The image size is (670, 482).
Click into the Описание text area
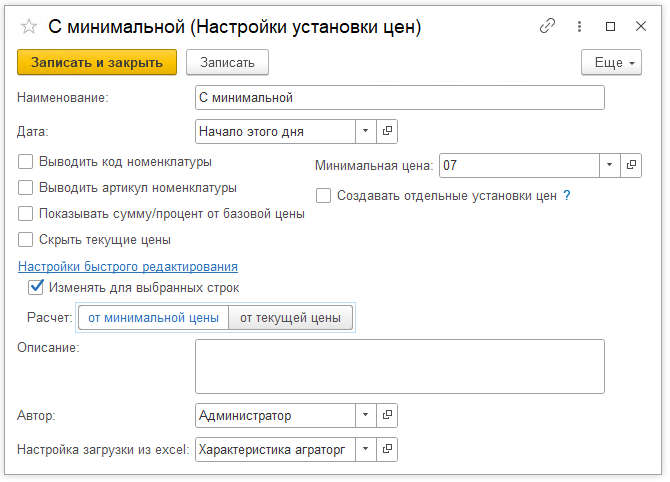[400, 366]
